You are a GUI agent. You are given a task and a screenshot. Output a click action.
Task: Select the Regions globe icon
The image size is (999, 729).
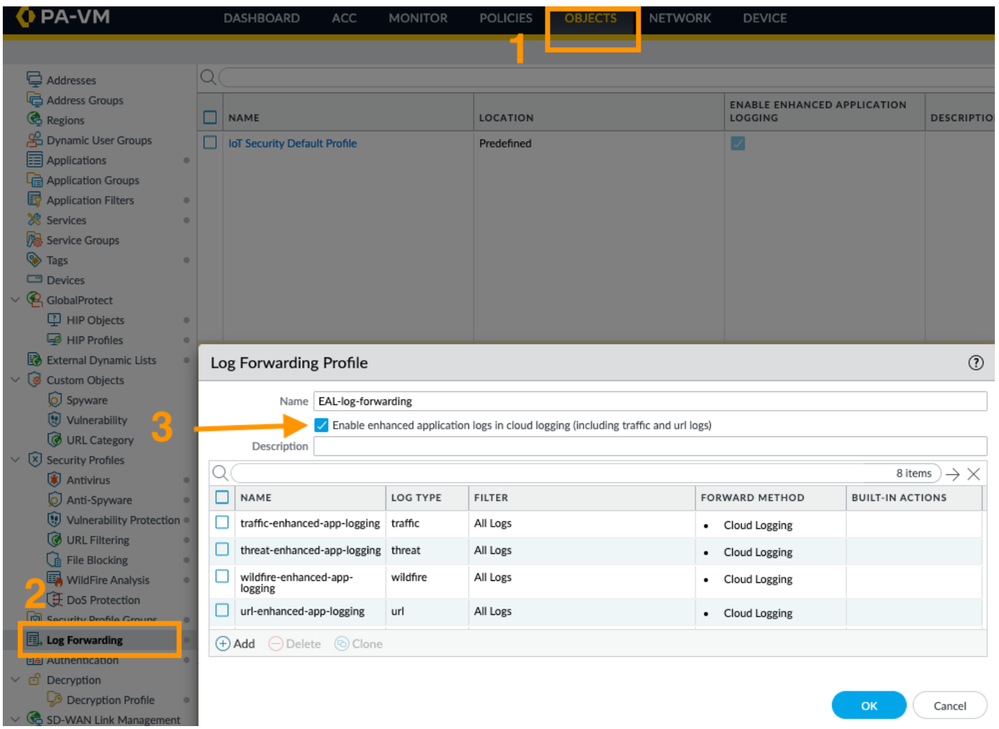coord(35,120)
